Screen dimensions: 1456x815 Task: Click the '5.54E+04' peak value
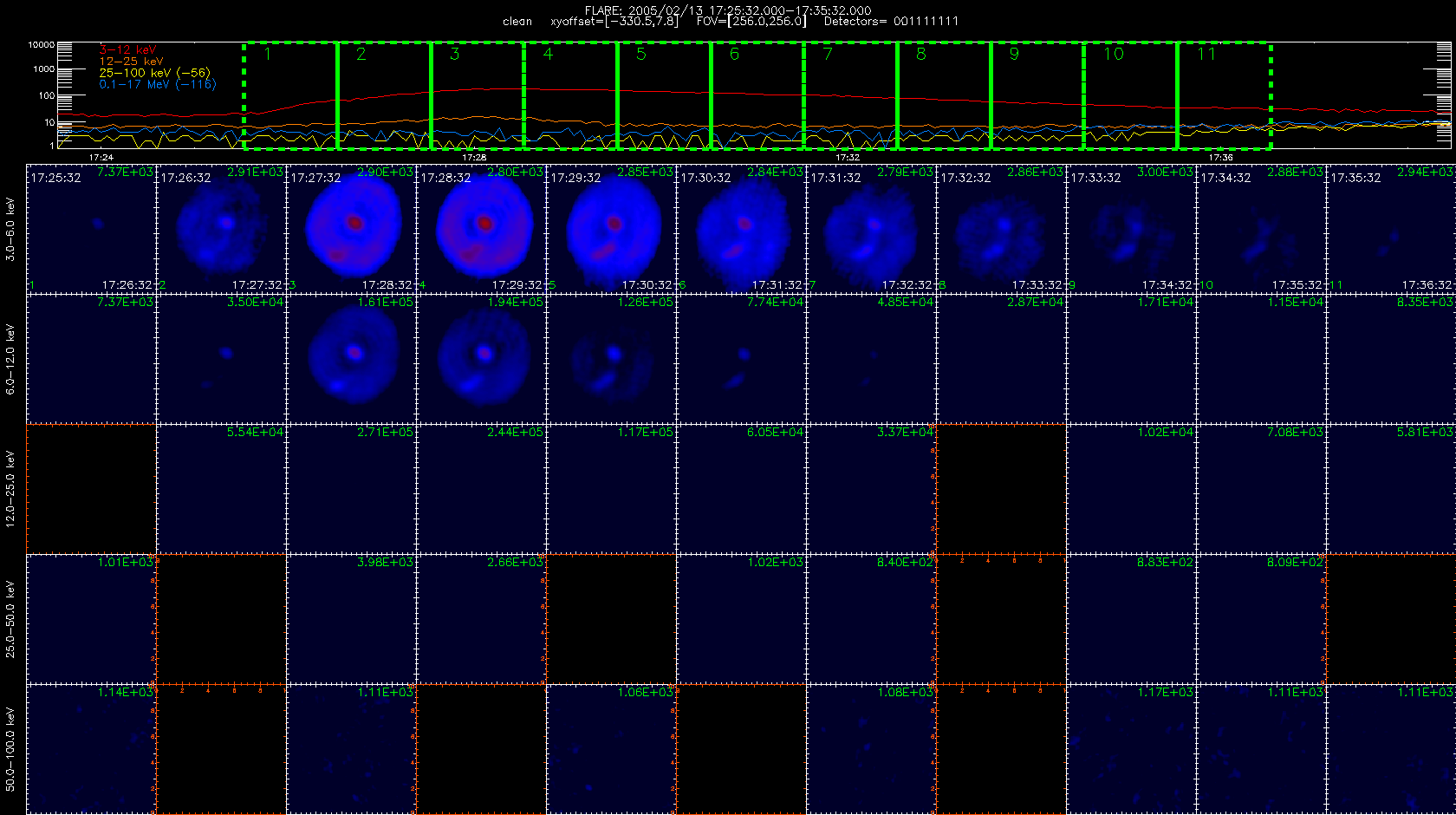pyautogui.click(x=255, y=433)
